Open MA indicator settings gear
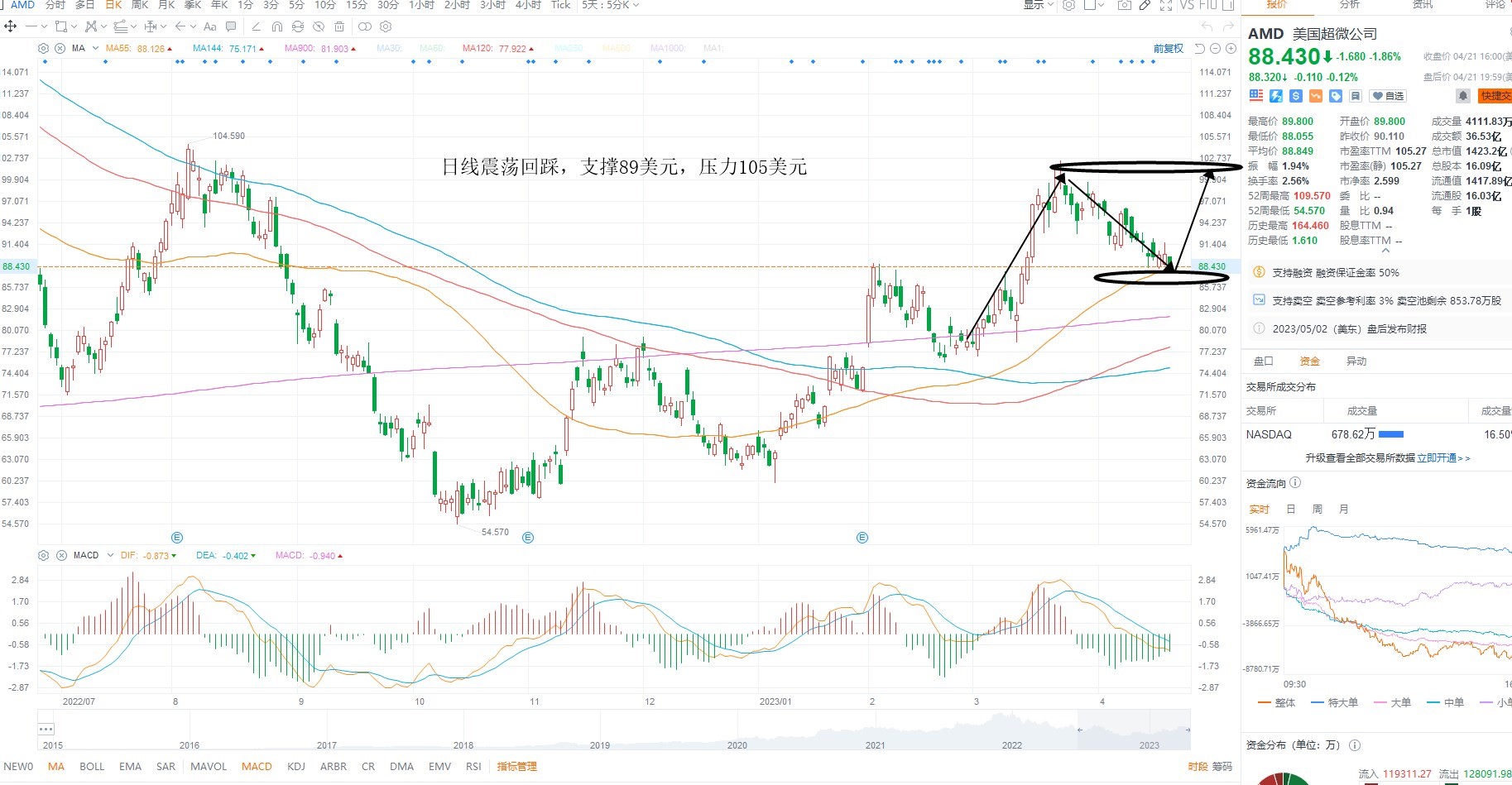The height and width of the screenshot is (785, 1512). tap(43, 49)
